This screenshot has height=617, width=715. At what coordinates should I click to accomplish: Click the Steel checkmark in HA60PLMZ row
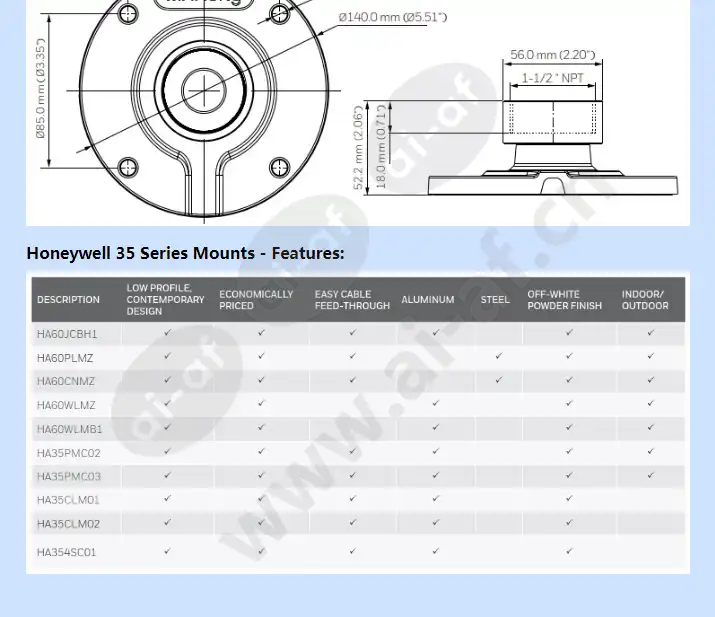498,355
